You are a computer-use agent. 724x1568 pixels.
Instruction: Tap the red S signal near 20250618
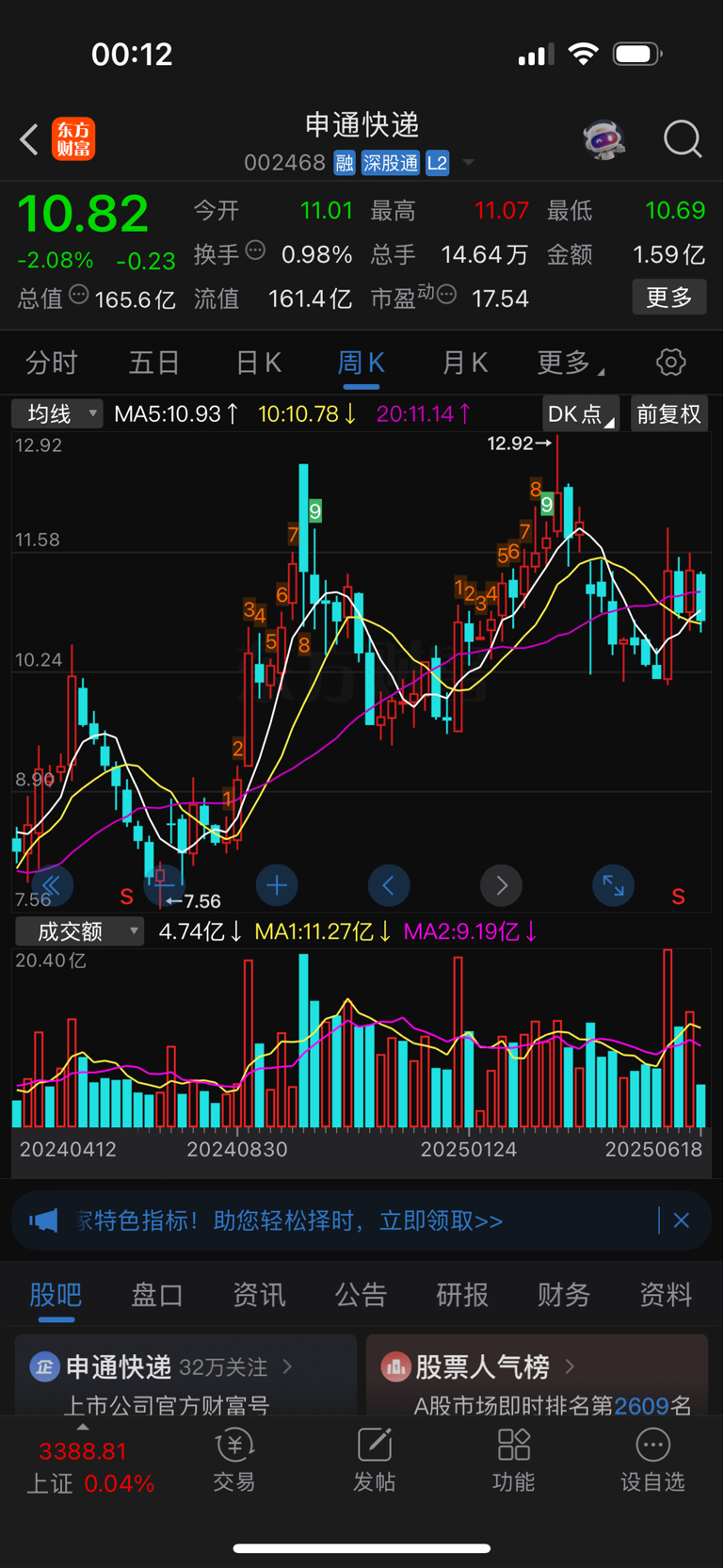[x=678, y=897]
